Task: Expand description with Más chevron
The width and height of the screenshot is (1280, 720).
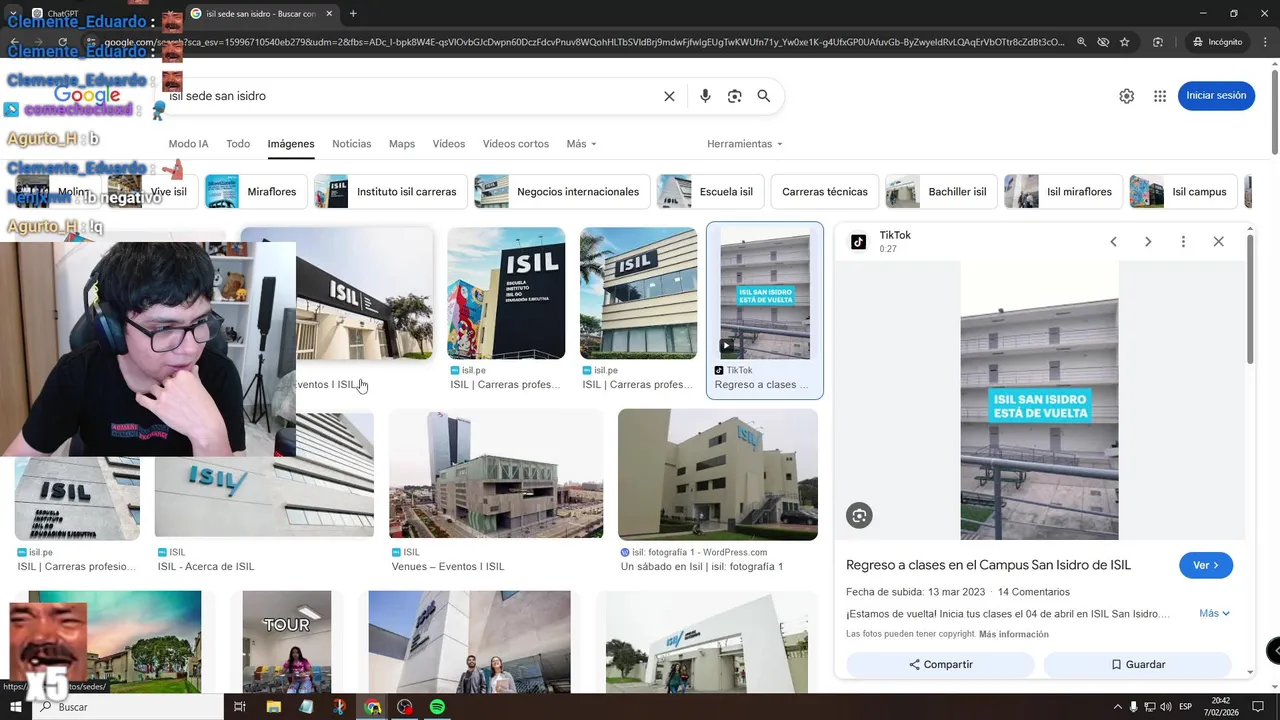Action: 1215,613
